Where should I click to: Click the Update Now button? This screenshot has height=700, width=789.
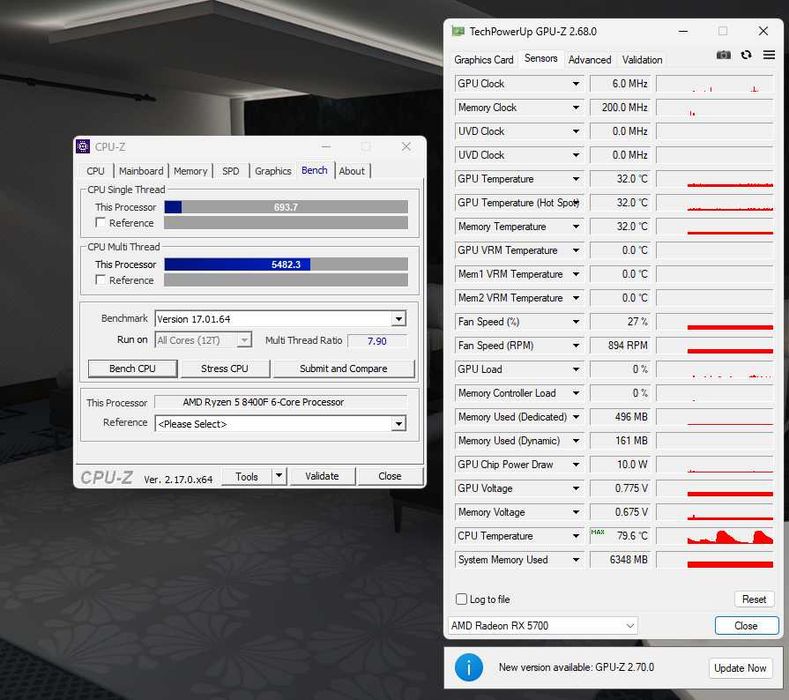click(740, 668)
